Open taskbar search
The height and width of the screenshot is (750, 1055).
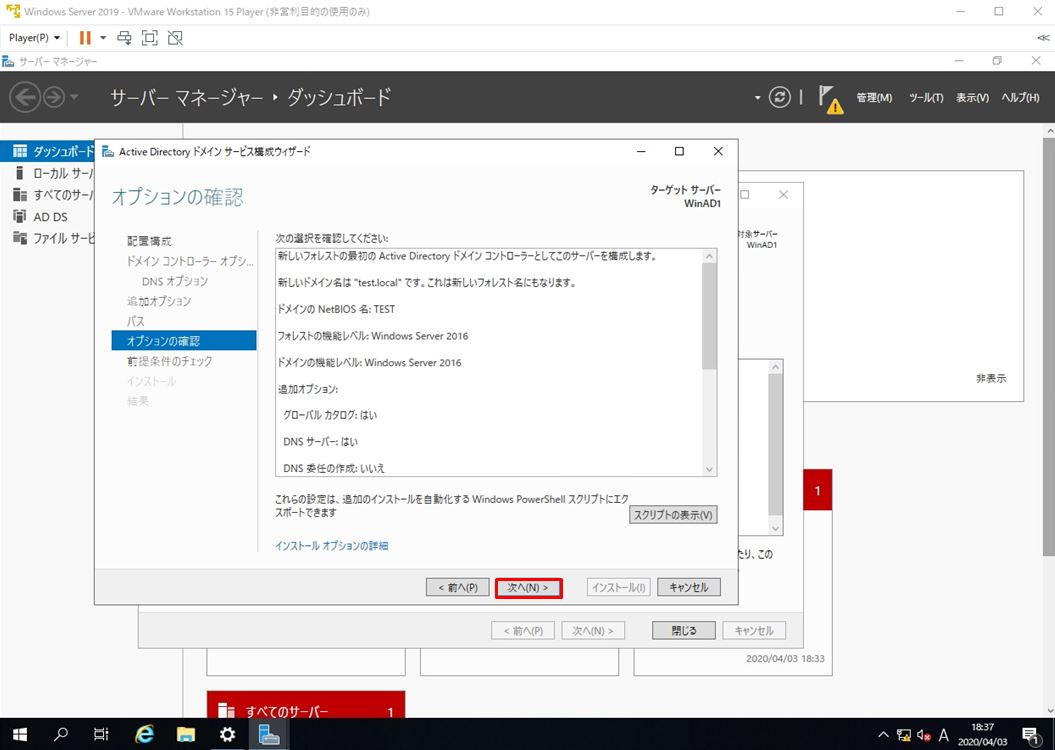[61, 735]
